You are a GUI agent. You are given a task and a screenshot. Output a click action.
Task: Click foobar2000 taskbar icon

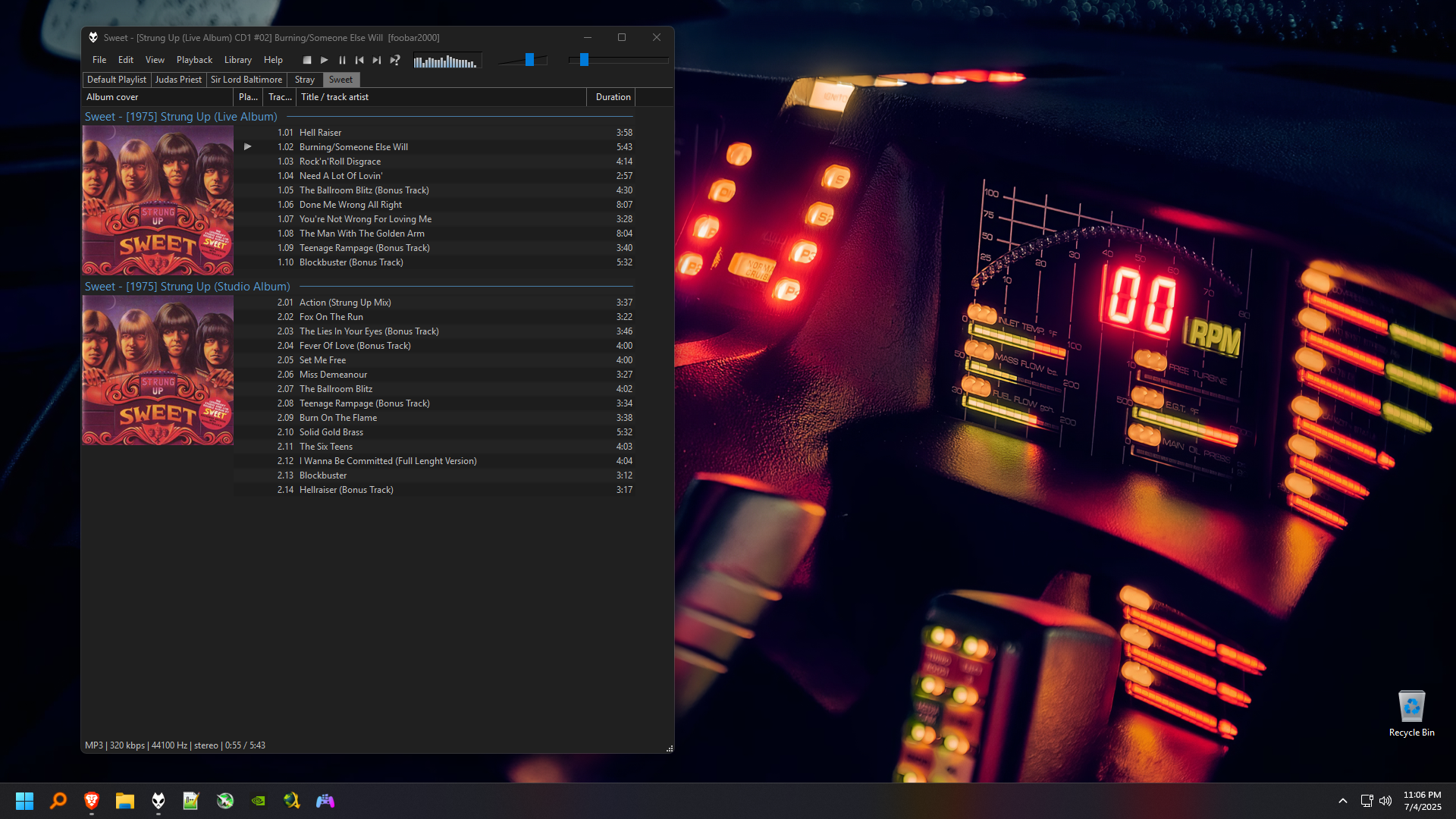(x=158, y=801)
